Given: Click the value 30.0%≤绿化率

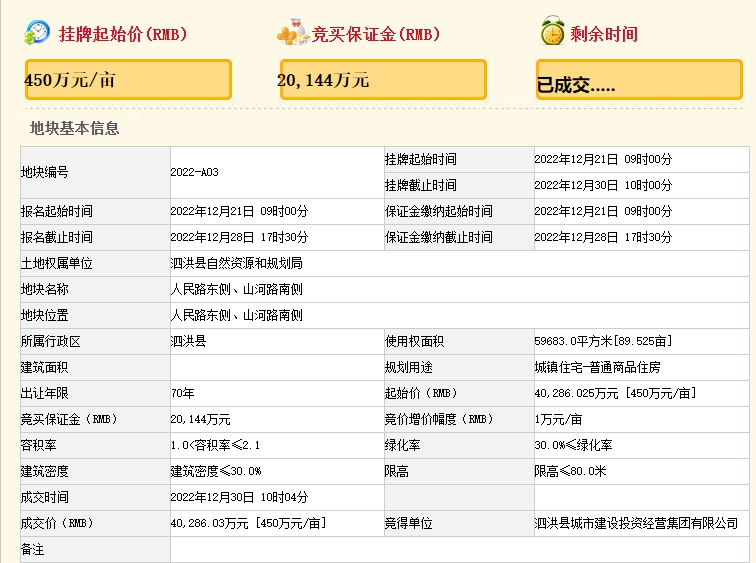Looking at the screenshot, I should coord(573,445).
